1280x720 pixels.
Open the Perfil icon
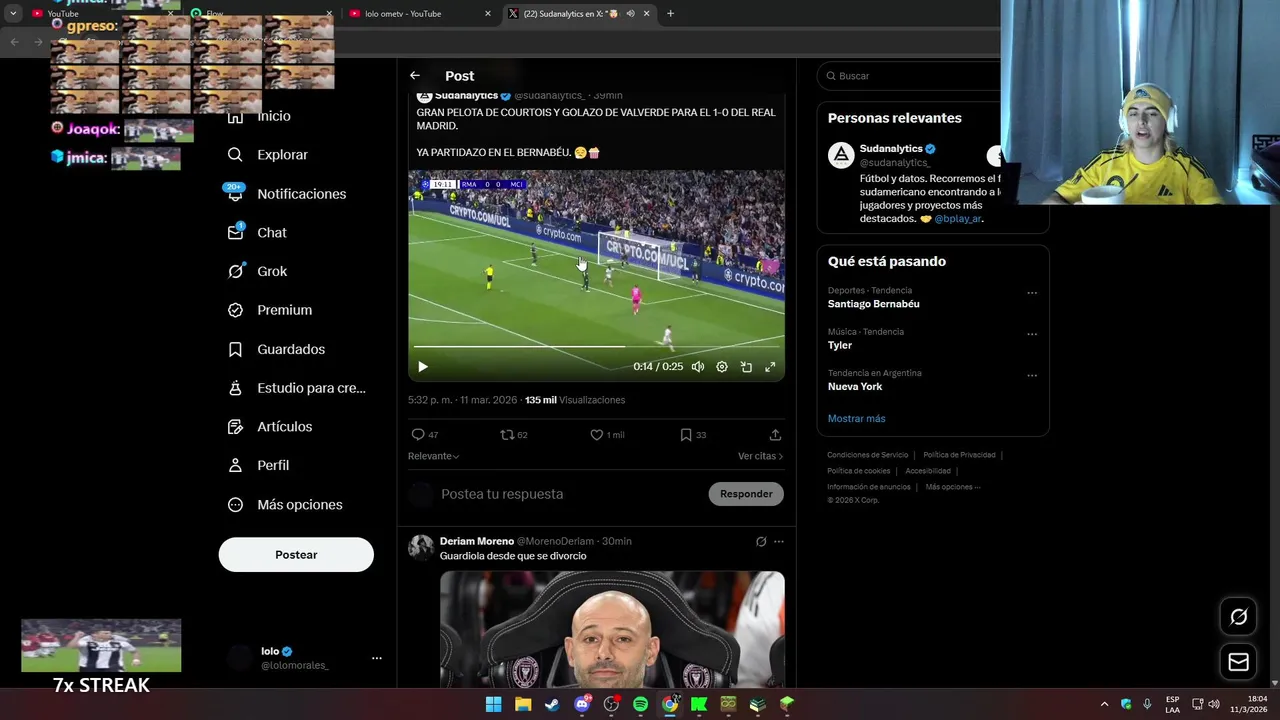pos(235,465)
